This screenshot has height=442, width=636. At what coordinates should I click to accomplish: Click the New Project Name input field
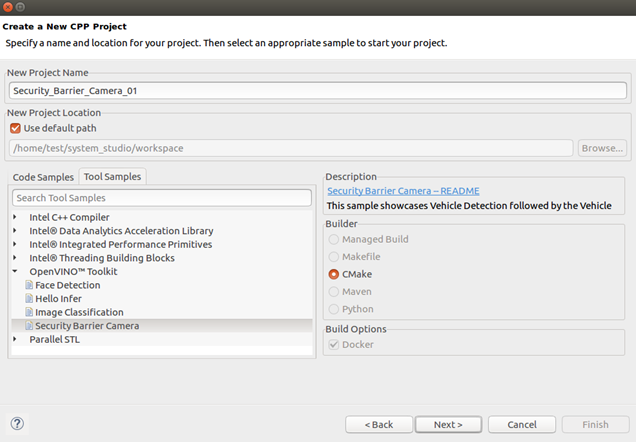(x=318, y=90)
